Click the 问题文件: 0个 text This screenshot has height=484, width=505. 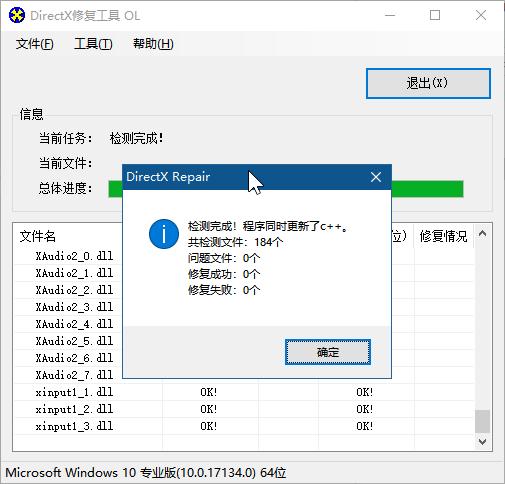(x=224, y=258)
